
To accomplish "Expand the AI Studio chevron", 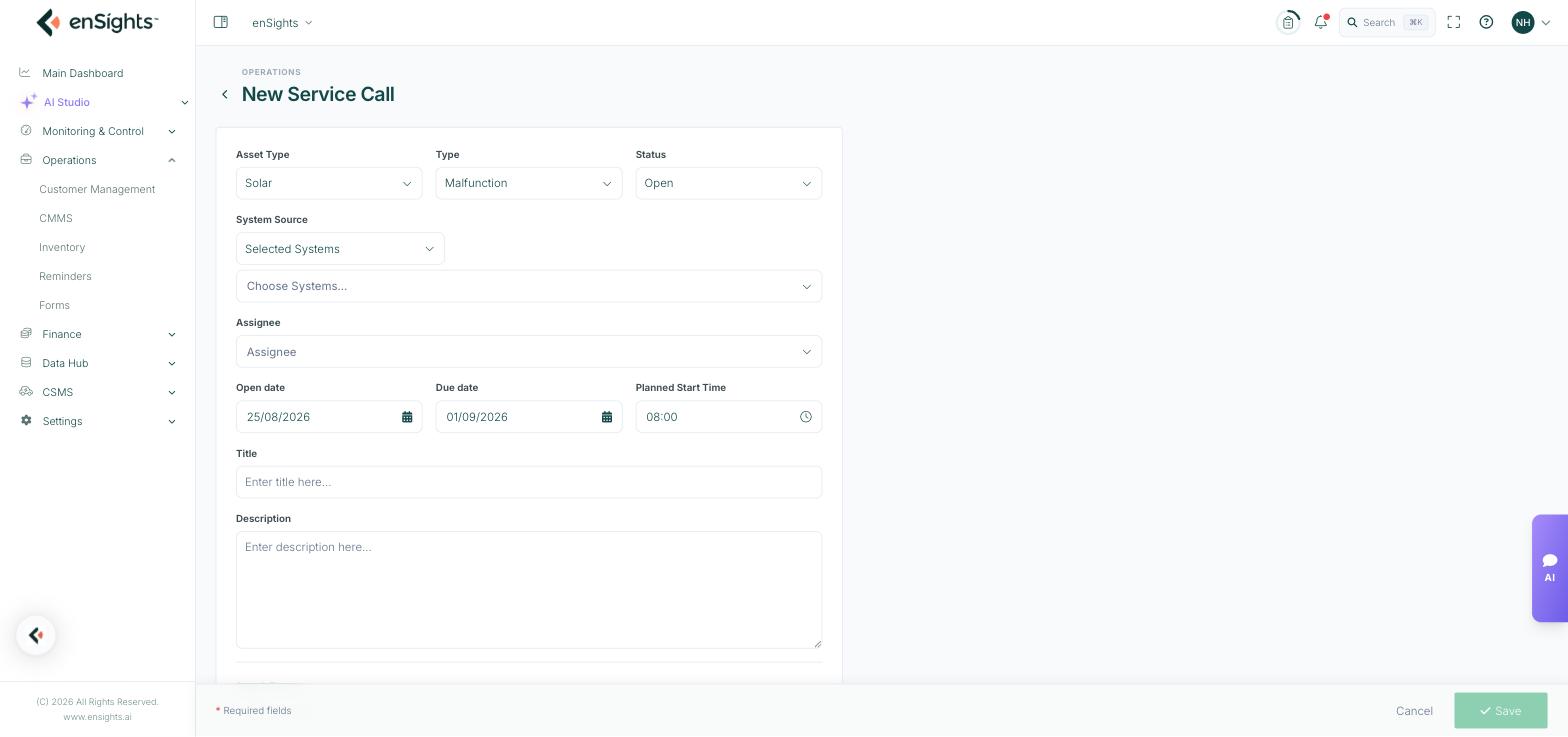I will (x=184, y=102).
